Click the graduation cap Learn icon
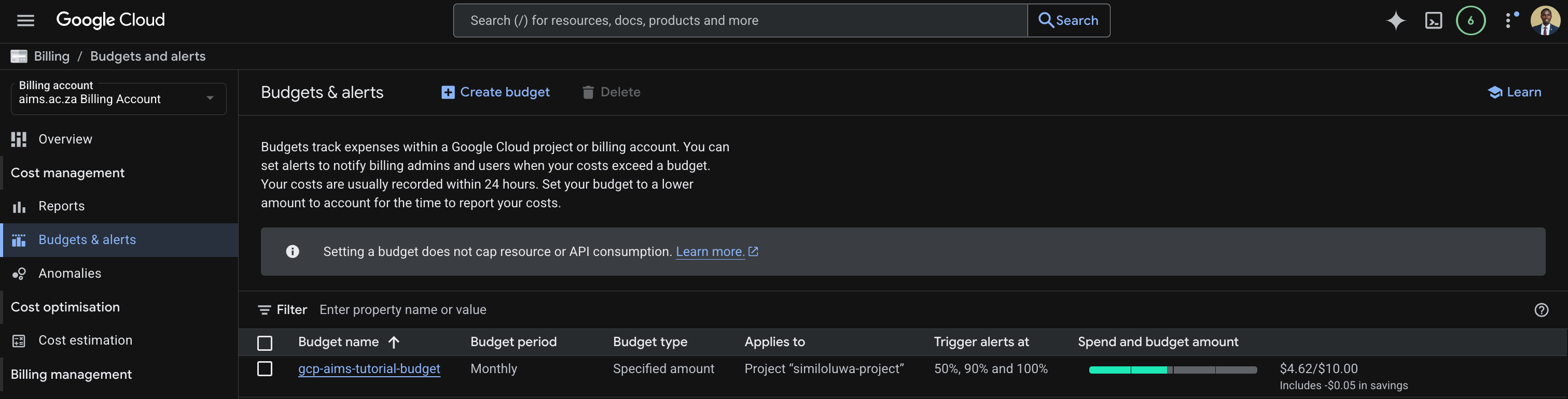The width and height of the screenshot is (1568, 399). tap(1495, 92)
